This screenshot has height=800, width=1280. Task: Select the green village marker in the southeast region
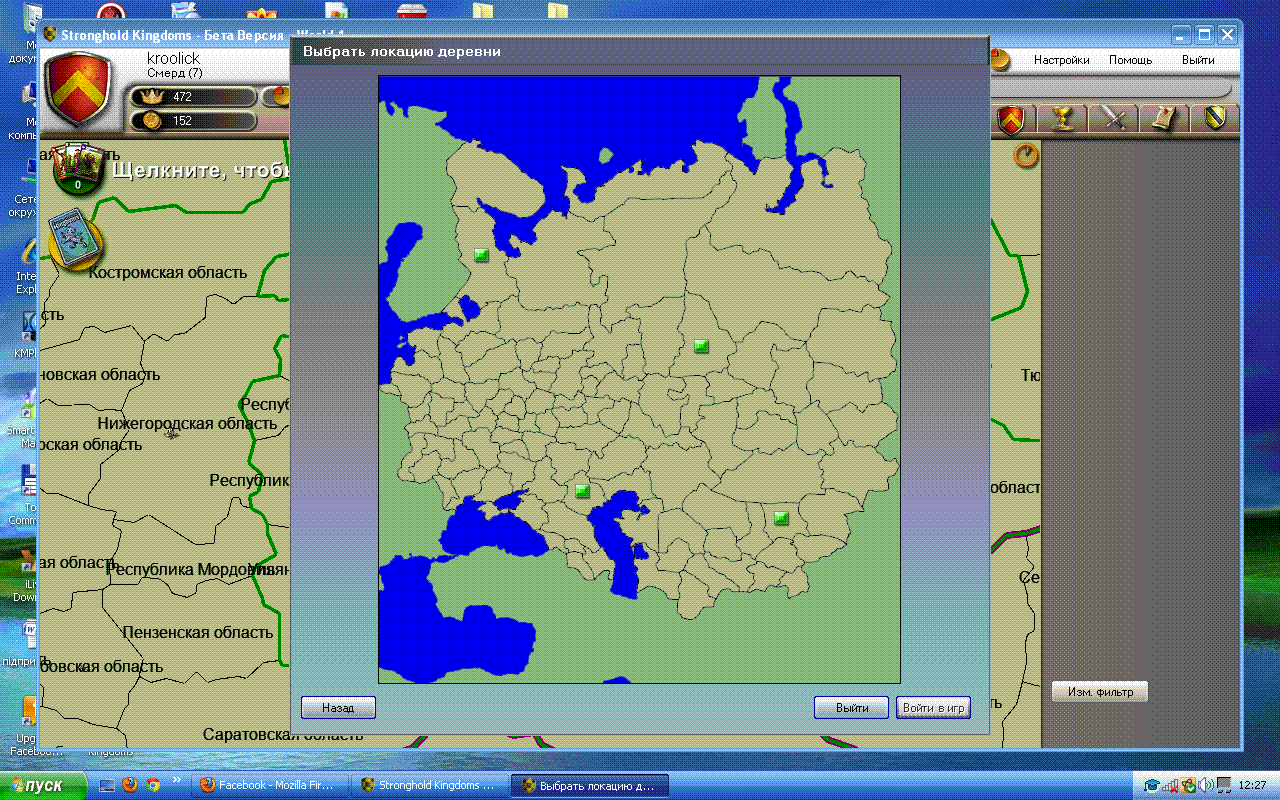(x=781, y=518)
